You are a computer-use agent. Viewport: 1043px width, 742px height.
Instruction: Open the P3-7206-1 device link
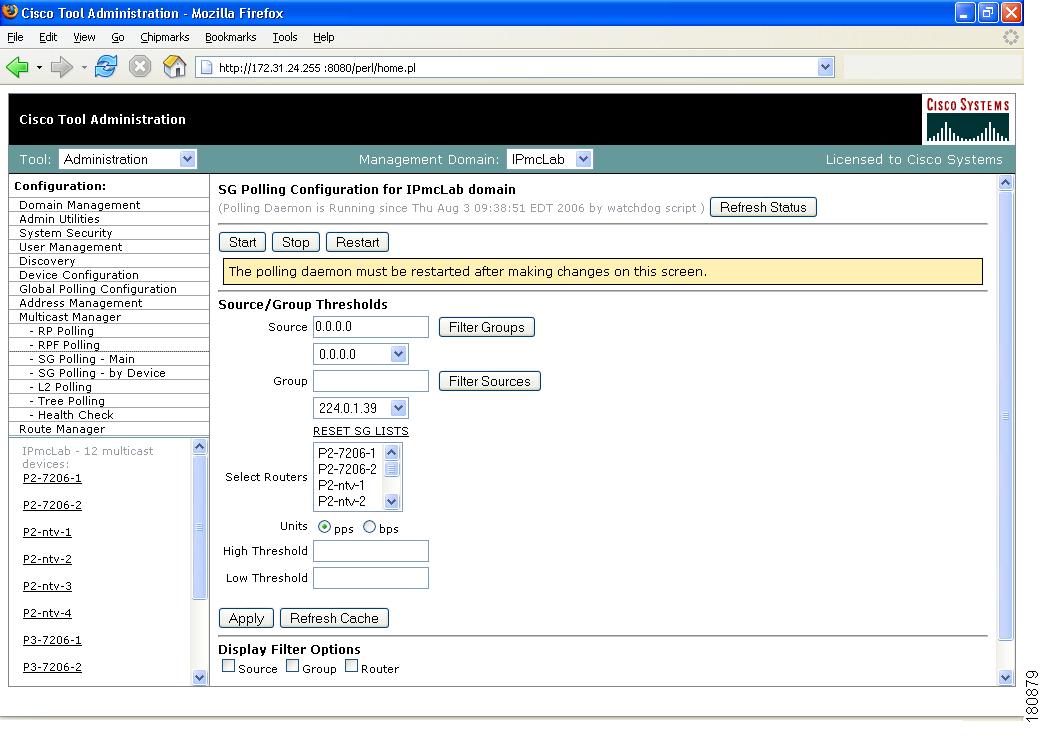tap(52, 640)
